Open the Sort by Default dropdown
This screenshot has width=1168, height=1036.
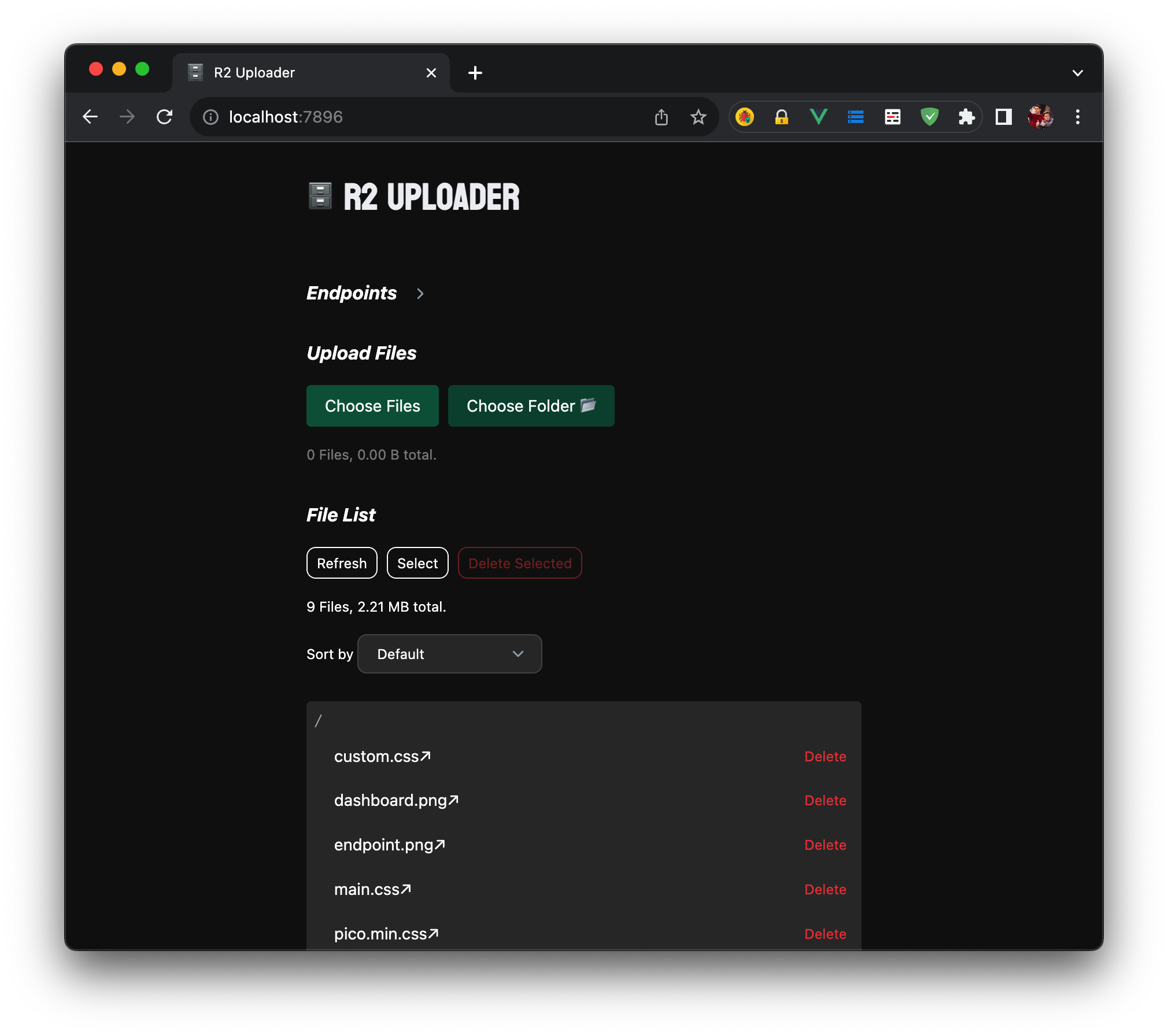pyautogui.click(x=449, y=654)
